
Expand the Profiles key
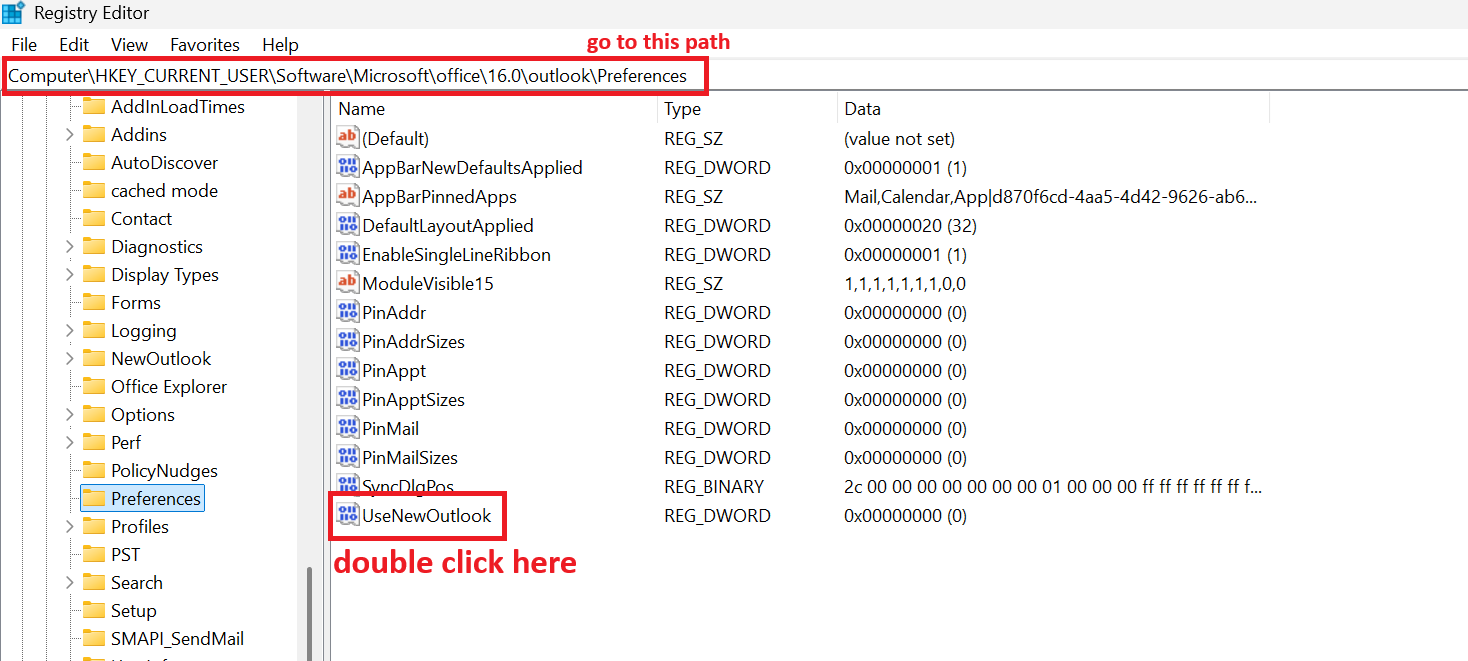point(69,526)
